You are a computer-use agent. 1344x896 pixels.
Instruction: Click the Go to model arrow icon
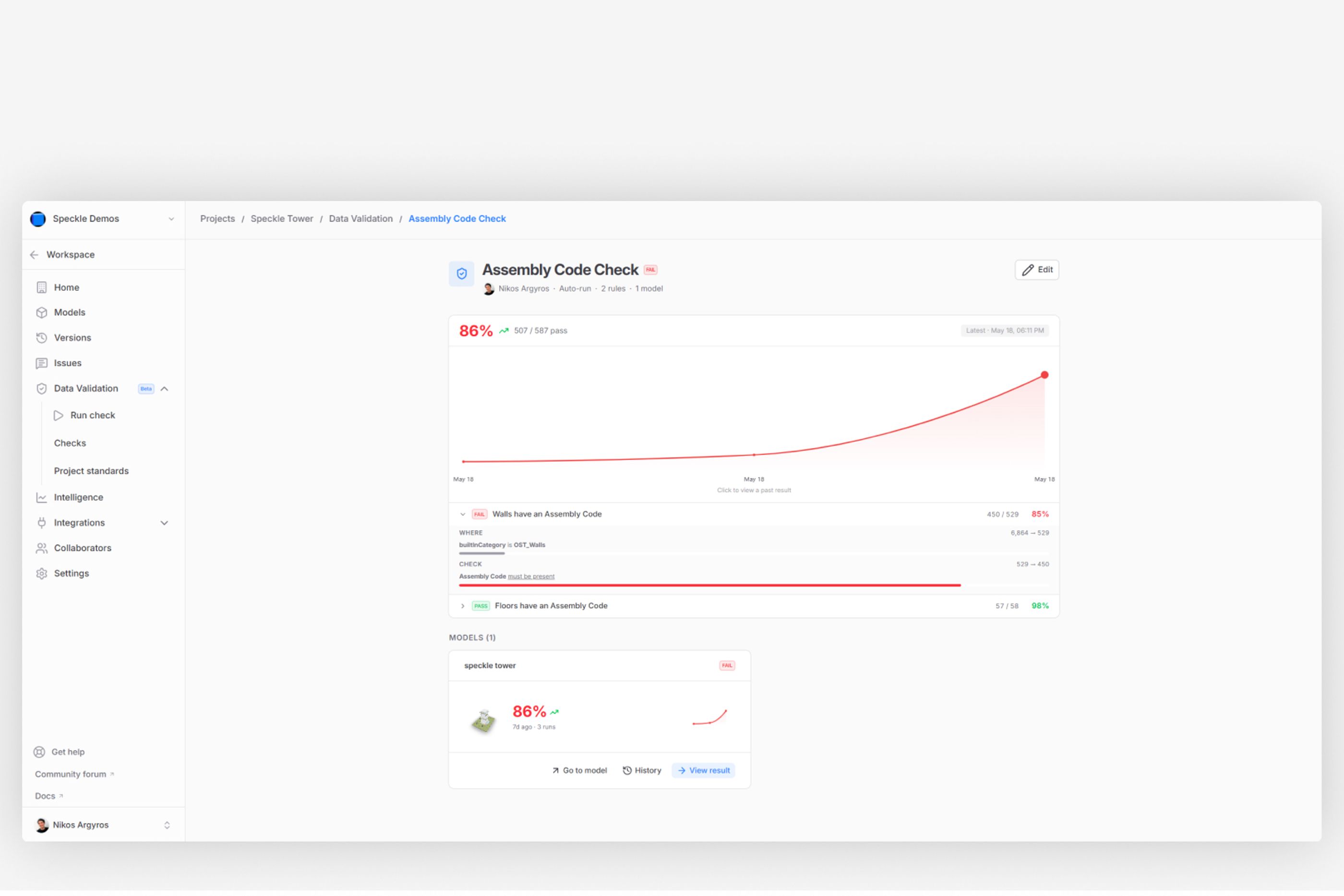pyautogui.click(x=555, y=771)
